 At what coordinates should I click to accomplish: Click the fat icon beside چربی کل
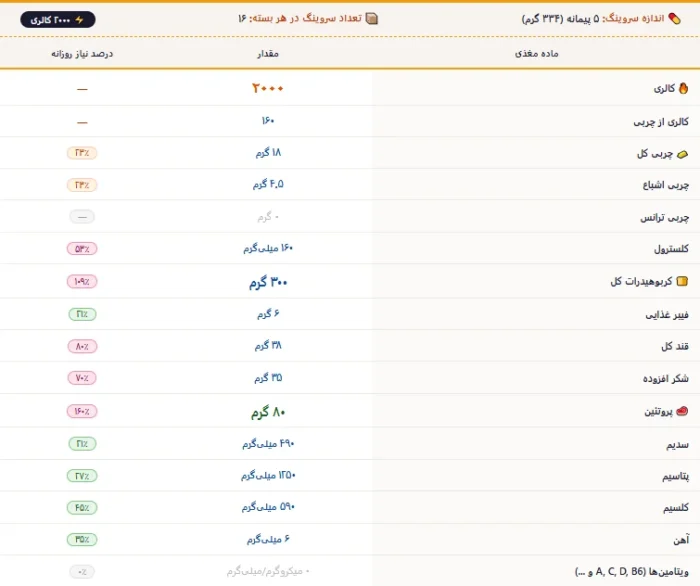point(682,154)
